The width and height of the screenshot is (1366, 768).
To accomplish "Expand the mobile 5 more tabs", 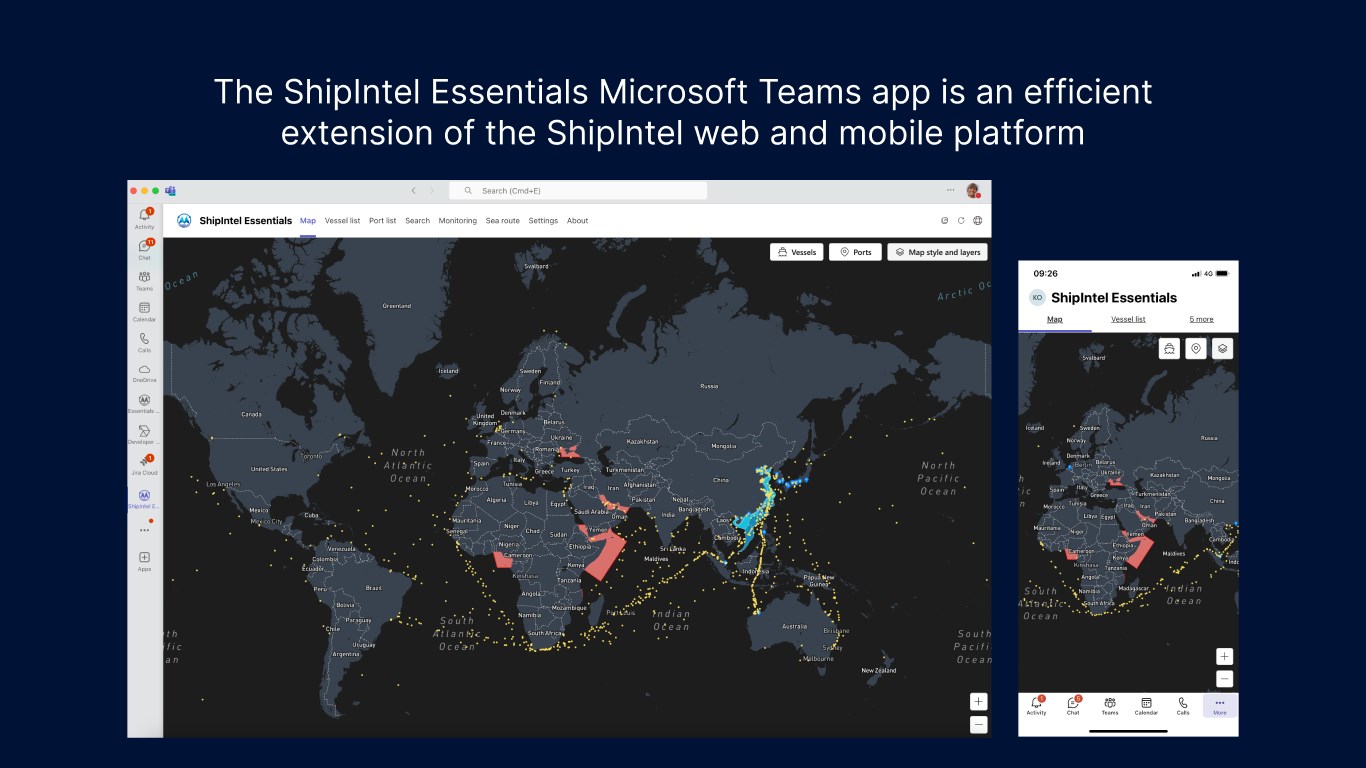I will (1201, 320).
